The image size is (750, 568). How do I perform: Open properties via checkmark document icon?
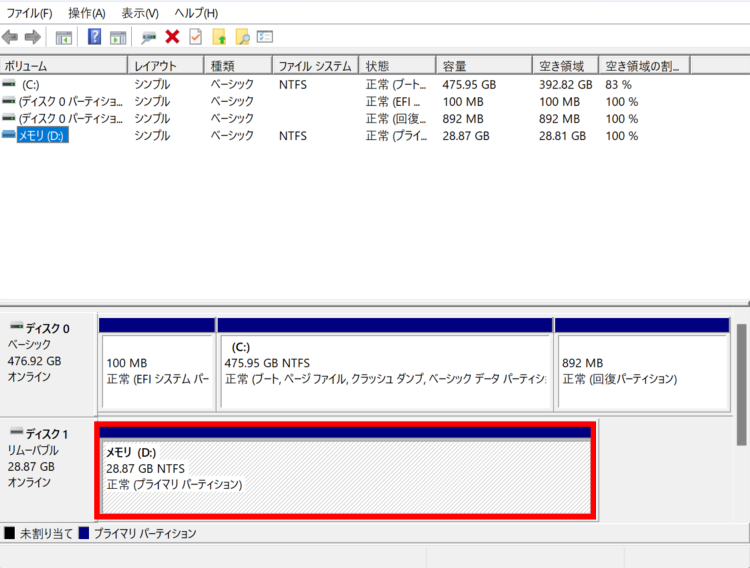click(x=196, y=37)
